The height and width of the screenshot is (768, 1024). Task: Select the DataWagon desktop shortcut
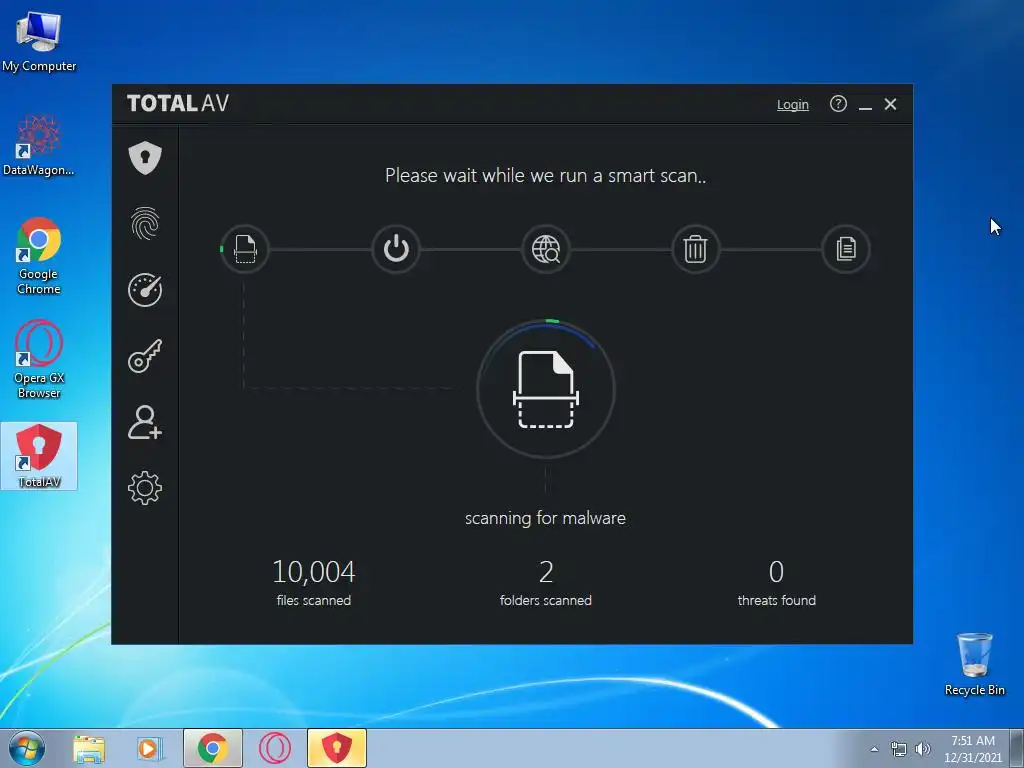[39, 145]
